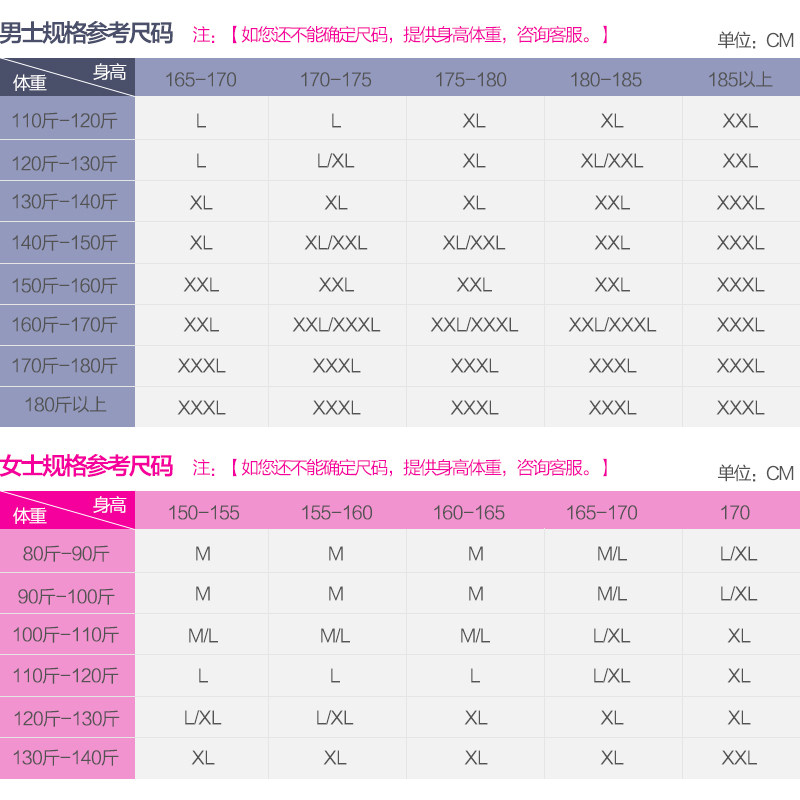Select XL in the 100斤-110斤 row

tap(739, 636)
